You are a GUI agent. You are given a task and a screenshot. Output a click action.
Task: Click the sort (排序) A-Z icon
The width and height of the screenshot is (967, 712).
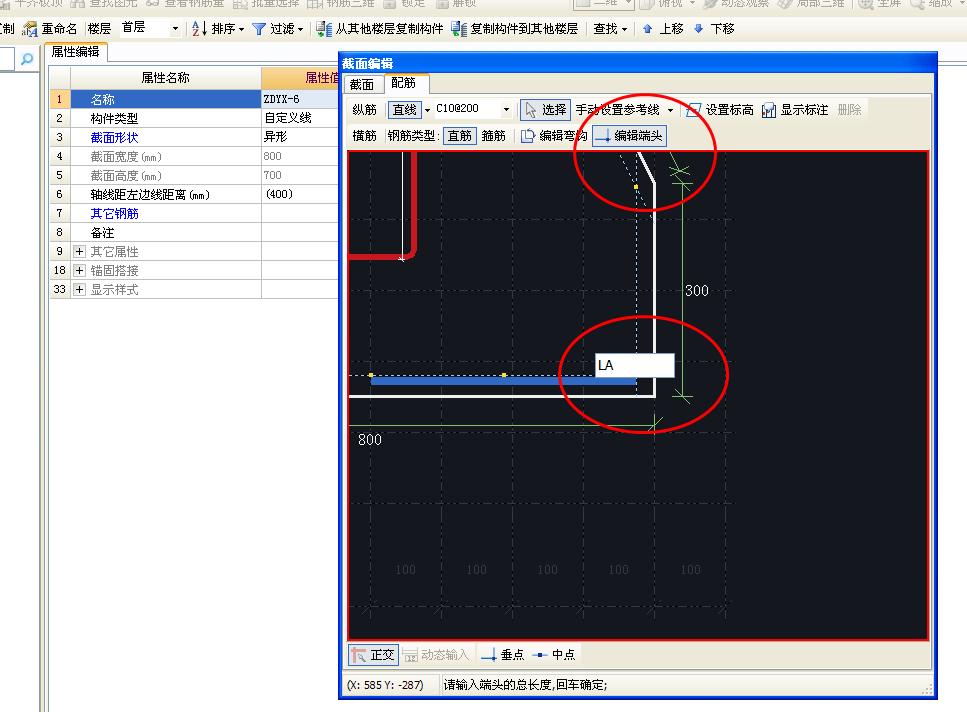click(199, 28)
